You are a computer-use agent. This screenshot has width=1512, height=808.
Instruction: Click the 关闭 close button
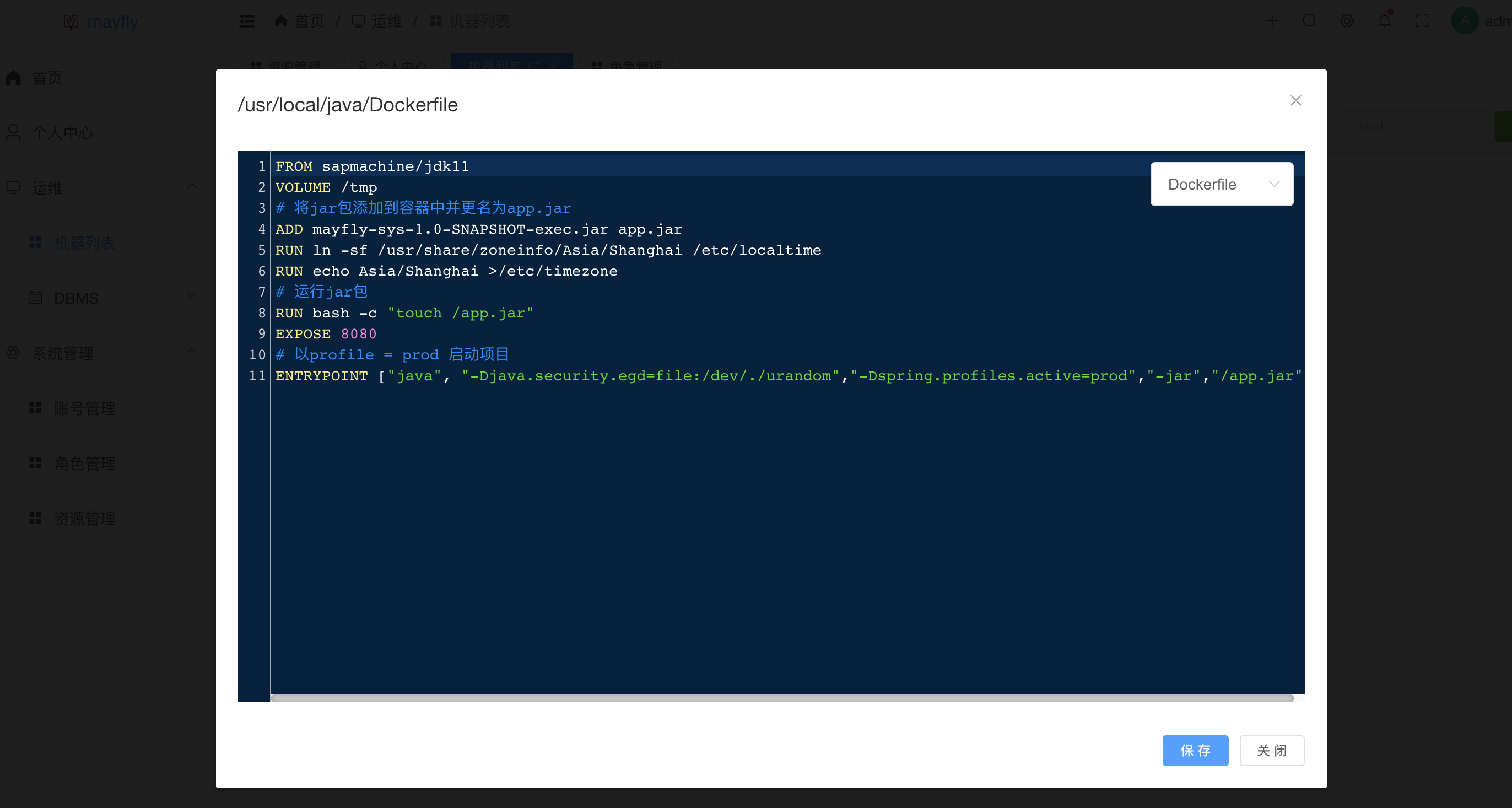1271,750
